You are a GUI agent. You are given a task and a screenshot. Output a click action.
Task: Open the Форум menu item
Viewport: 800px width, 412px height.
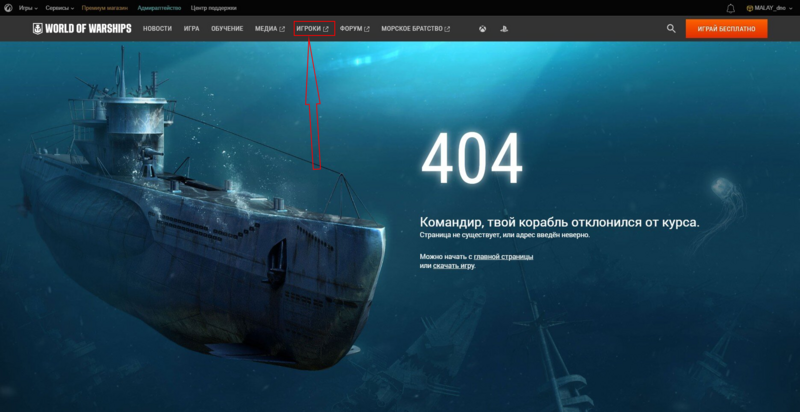pos(355,29)
